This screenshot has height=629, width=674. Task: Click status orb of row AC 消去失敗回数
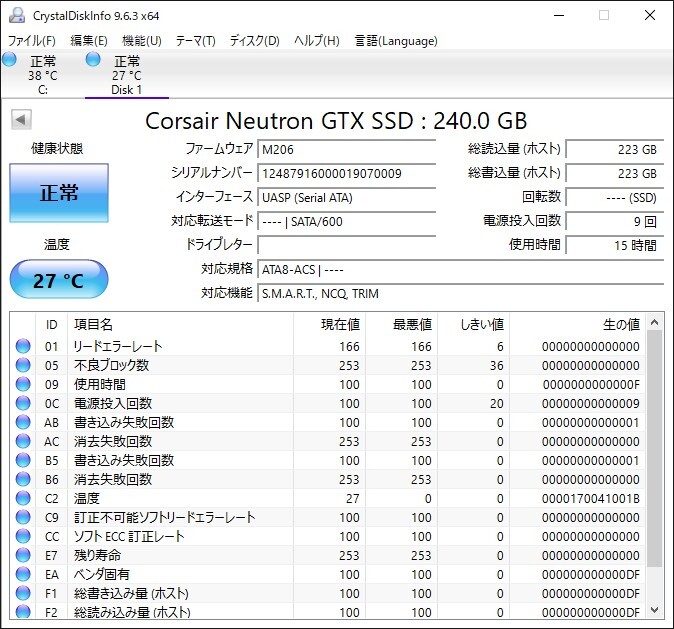pos(23,441)
